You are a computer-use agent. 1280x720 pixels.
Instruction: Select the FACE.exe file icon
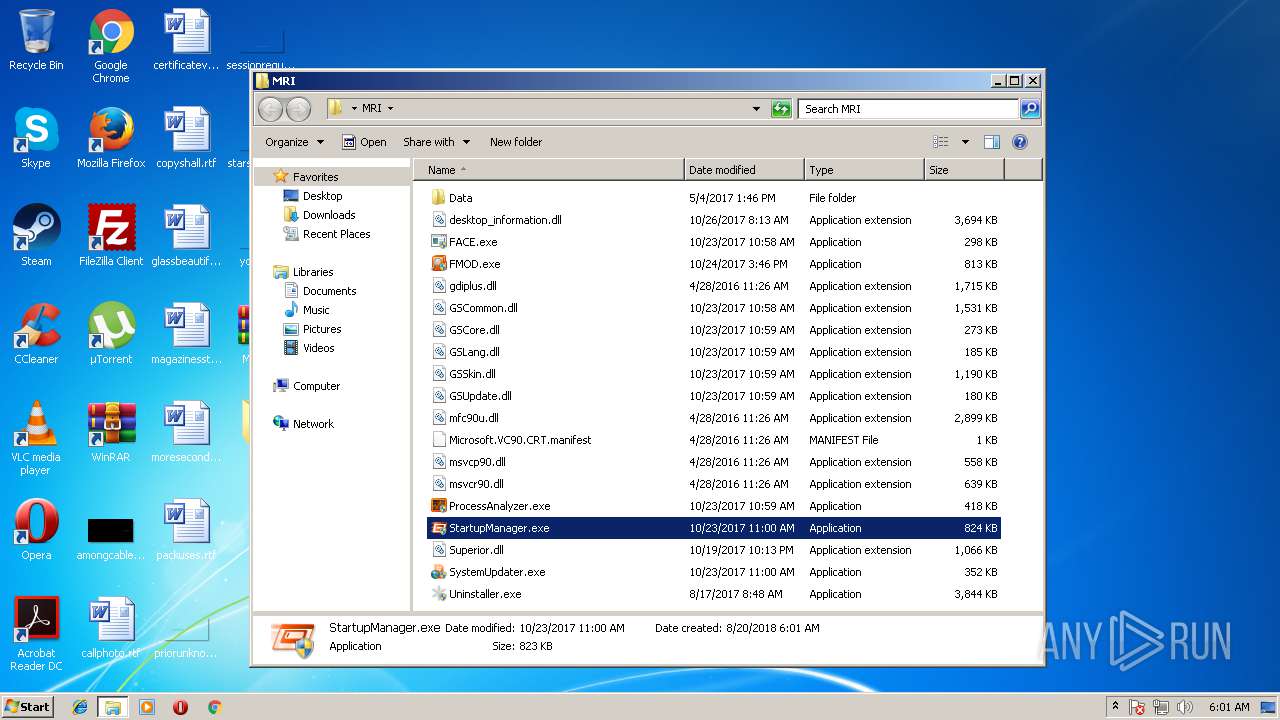tap(438, 242)
